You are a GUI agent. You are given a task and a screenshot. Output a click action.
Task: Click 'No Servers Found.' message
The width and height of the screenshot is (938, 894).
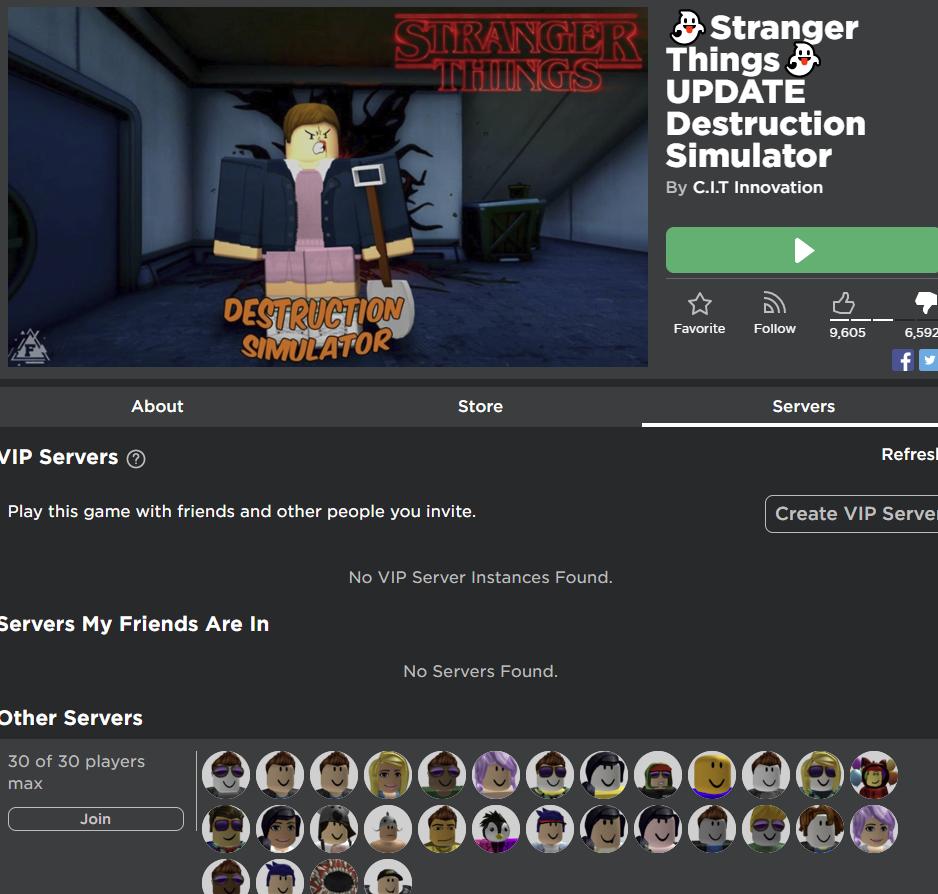pos(480,671)
